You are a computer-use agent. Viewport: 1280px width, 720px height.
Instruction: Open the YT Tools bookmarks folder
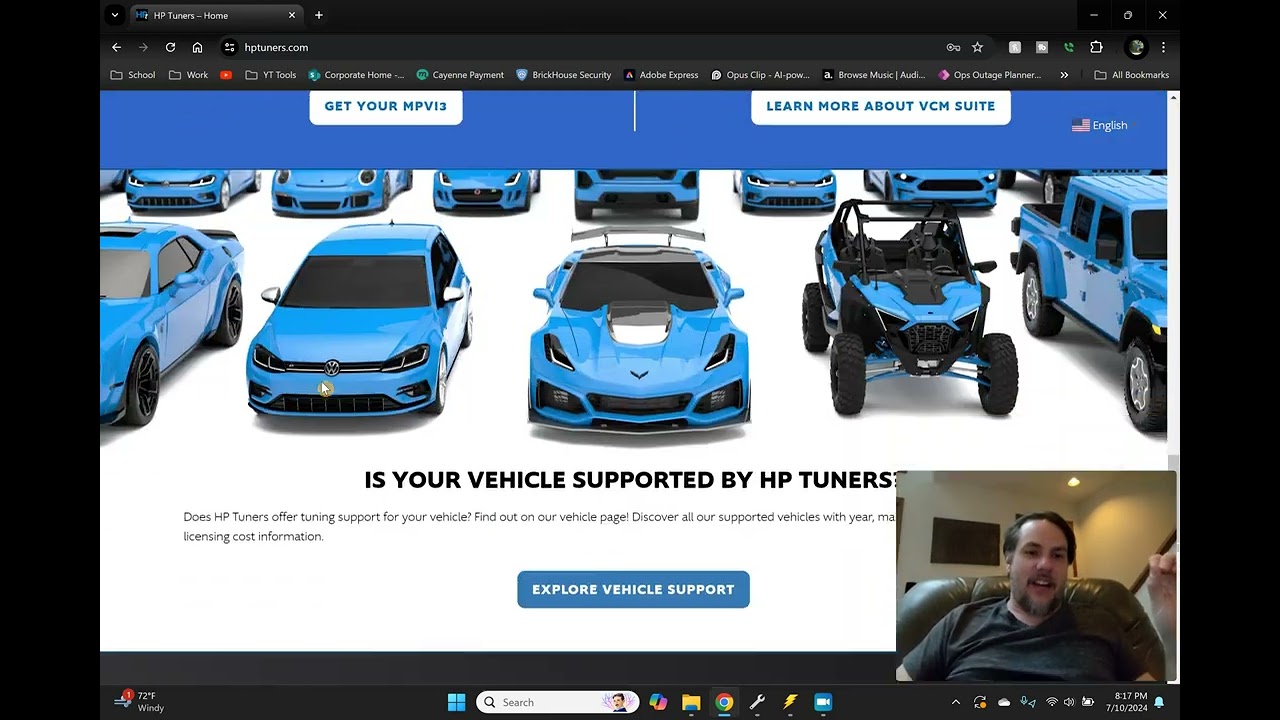(x=270, y=75)
